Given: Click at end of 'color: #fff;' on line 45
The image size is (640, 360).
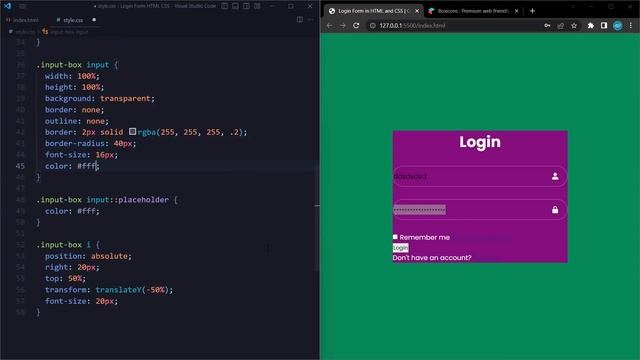Looking at the screenshot, I should coord(100,166).
